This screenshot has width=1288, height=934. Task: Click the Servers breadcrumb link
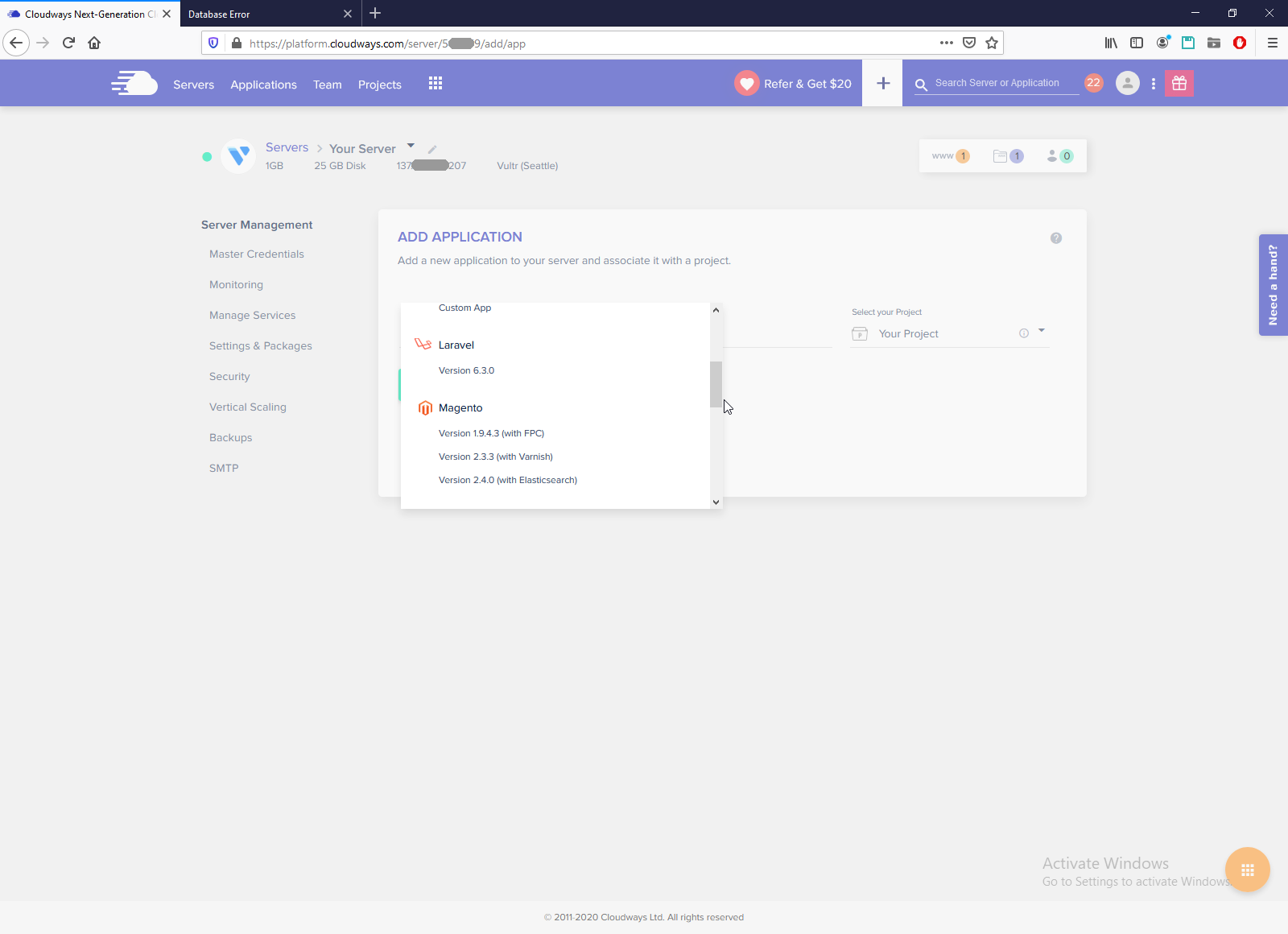(x=287, y=147)
